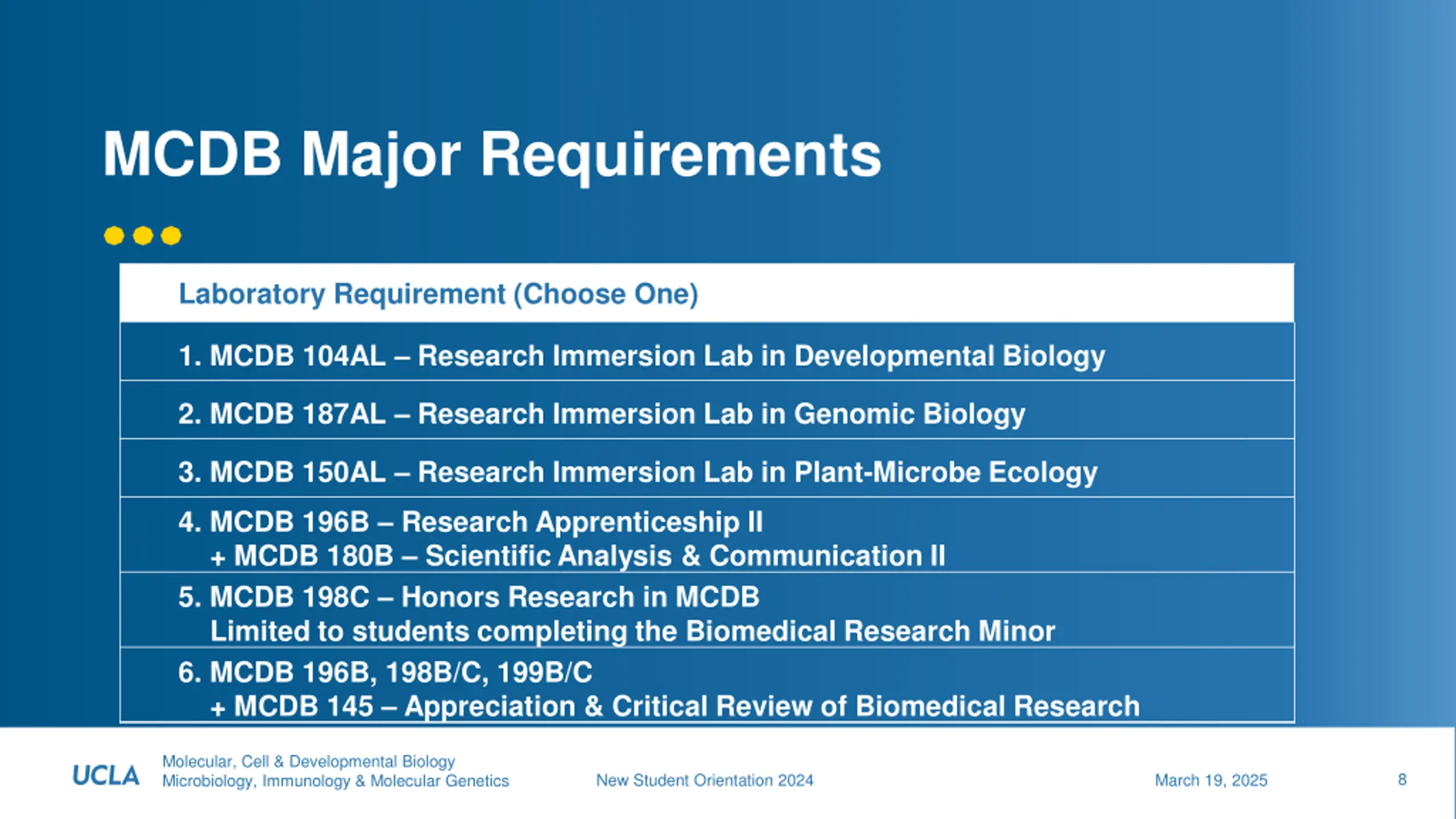Click the UCLA logo in the footer

(x=106, y=775)
